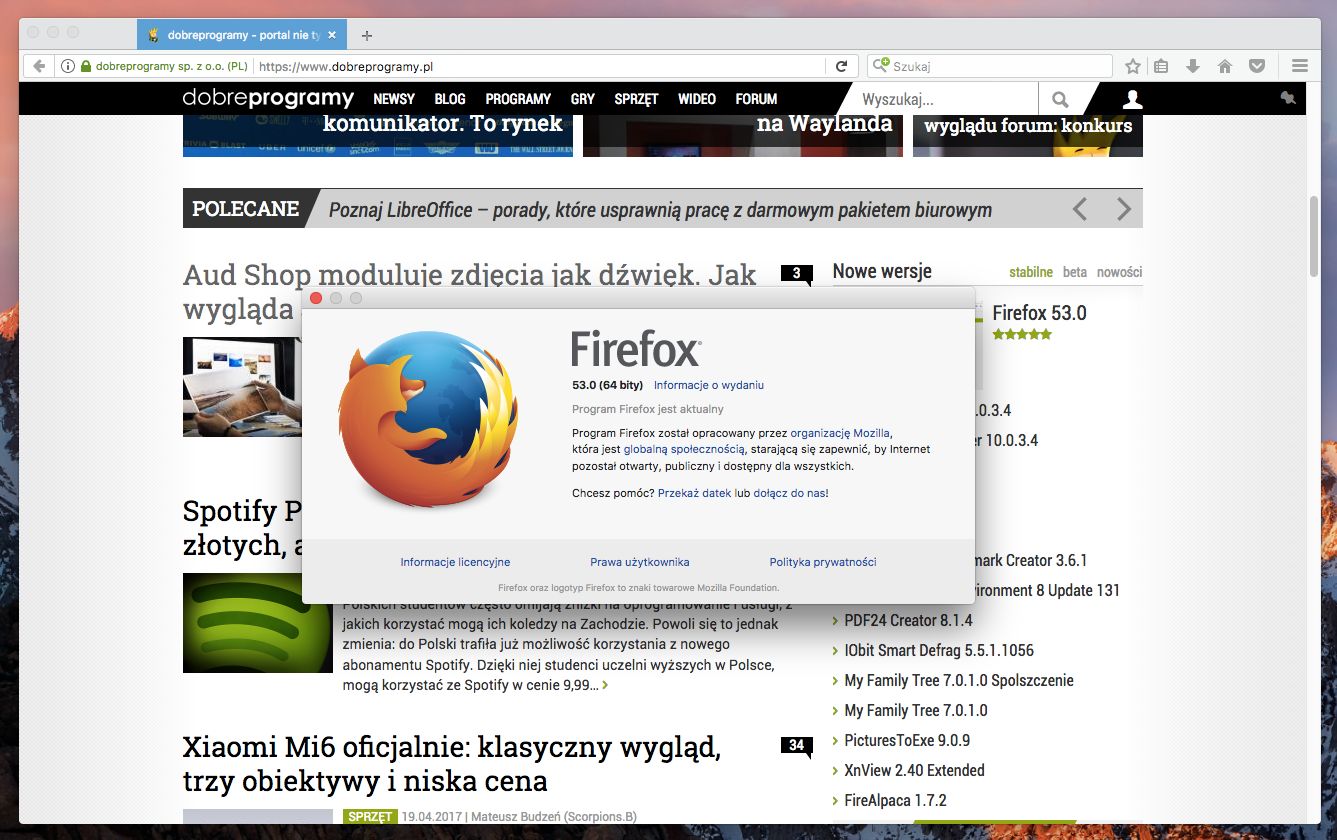Switch to beta versions tab
1337x840 pixels.
pos(1075,272)
